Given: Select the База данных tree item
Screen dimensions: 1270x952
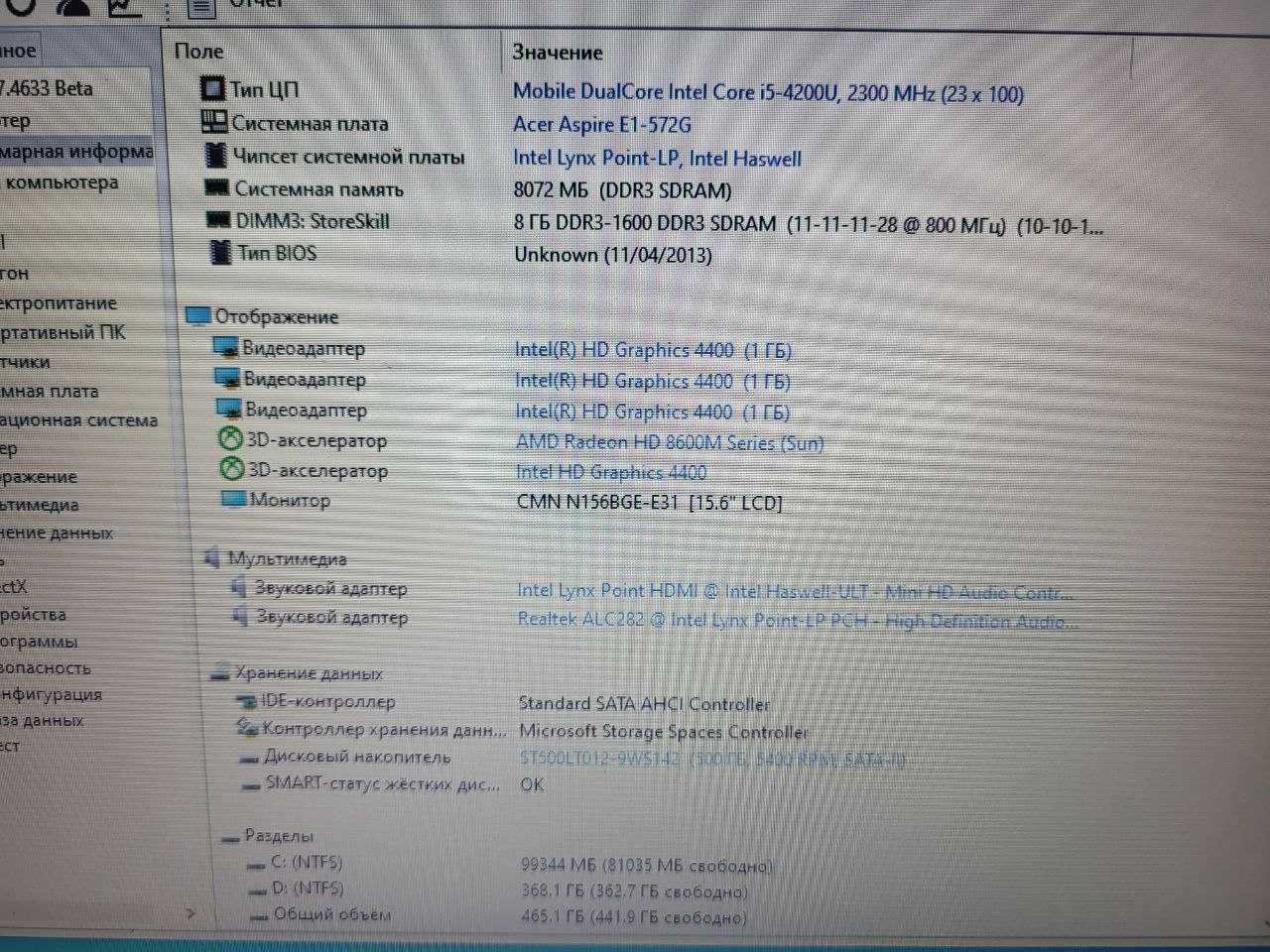Looking at the screenshot, I should tap(42, 721).
